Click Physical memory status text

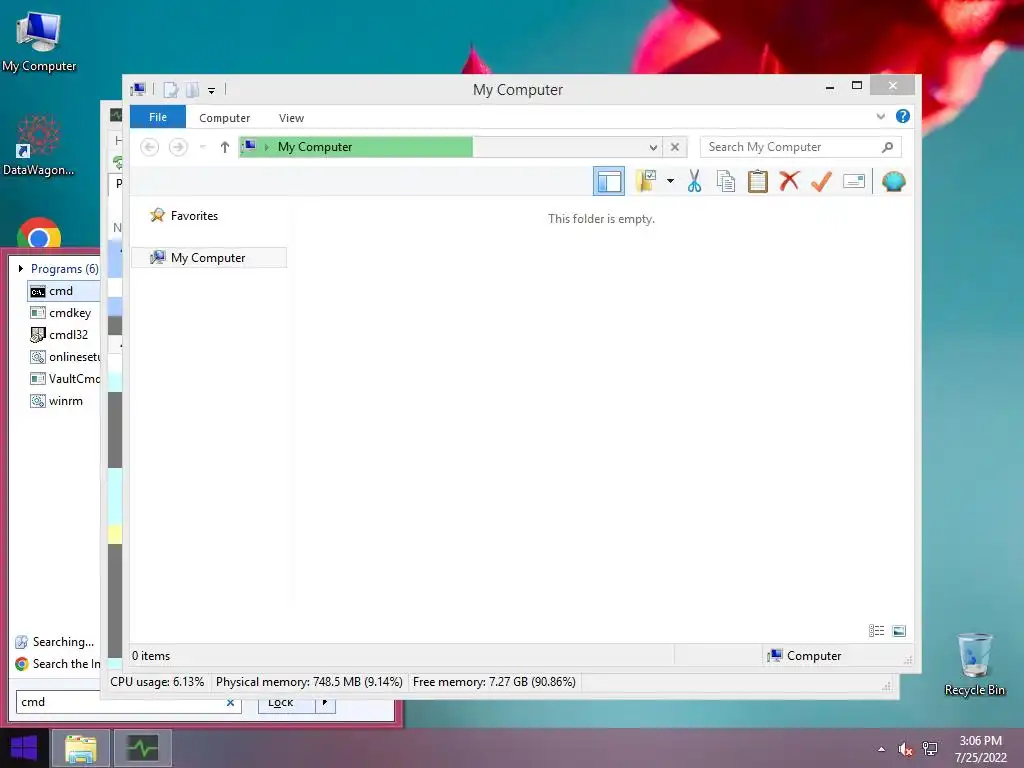click(309, 682)
